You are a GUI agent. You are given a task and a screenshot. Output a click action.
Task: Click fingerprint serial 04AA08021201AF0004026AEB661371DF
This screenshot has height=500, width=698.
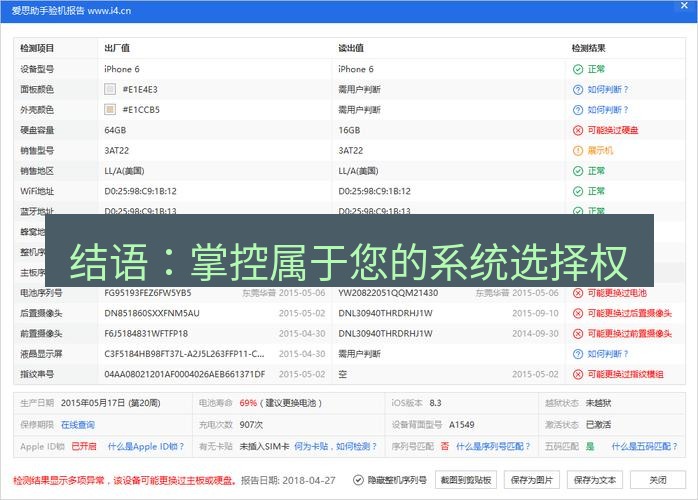185,374
